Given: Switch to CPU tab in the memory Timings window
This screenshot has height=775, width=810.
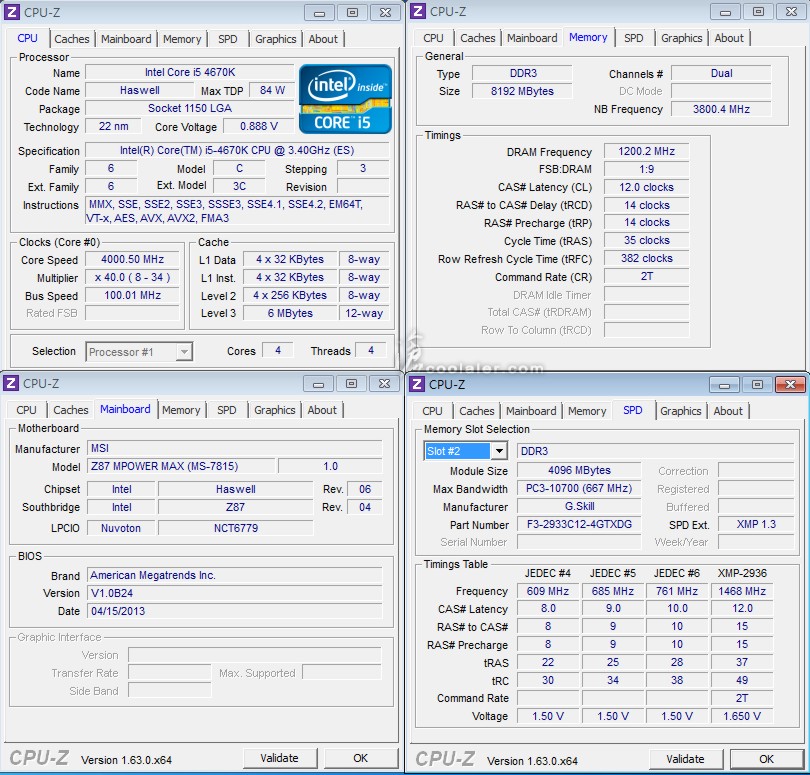Looking at the screenshot, I should pos(433,38).
